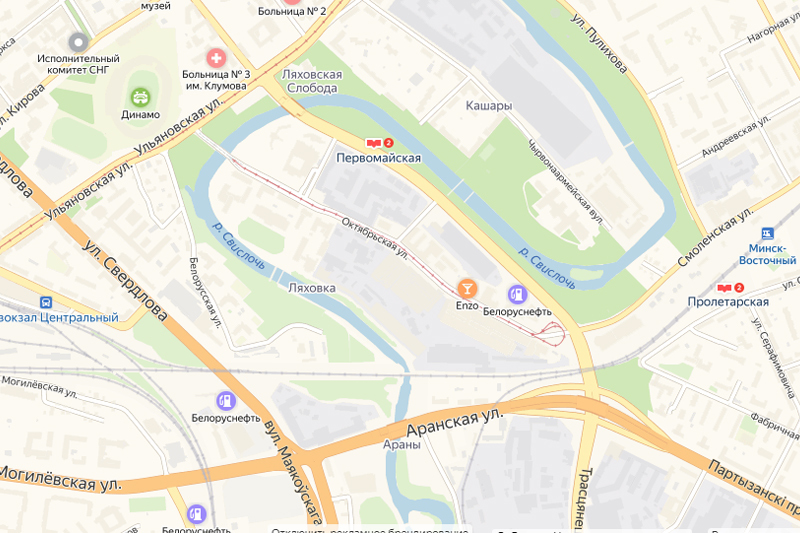Screen dimensions: 800x533
Task: Select the Ляховка district label
Action: point(312,288)
